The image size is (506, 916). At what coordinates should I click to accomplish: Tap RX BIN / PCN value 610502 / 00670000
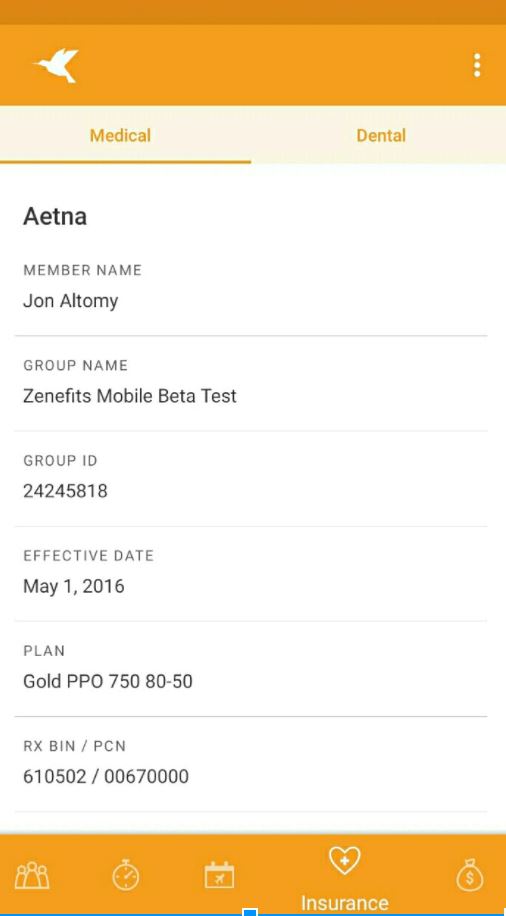coord(106,777)
